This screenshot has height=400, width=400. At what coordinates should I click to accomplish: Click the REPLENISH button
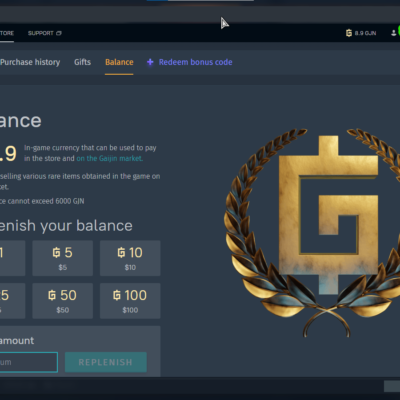tap(106, 362)
